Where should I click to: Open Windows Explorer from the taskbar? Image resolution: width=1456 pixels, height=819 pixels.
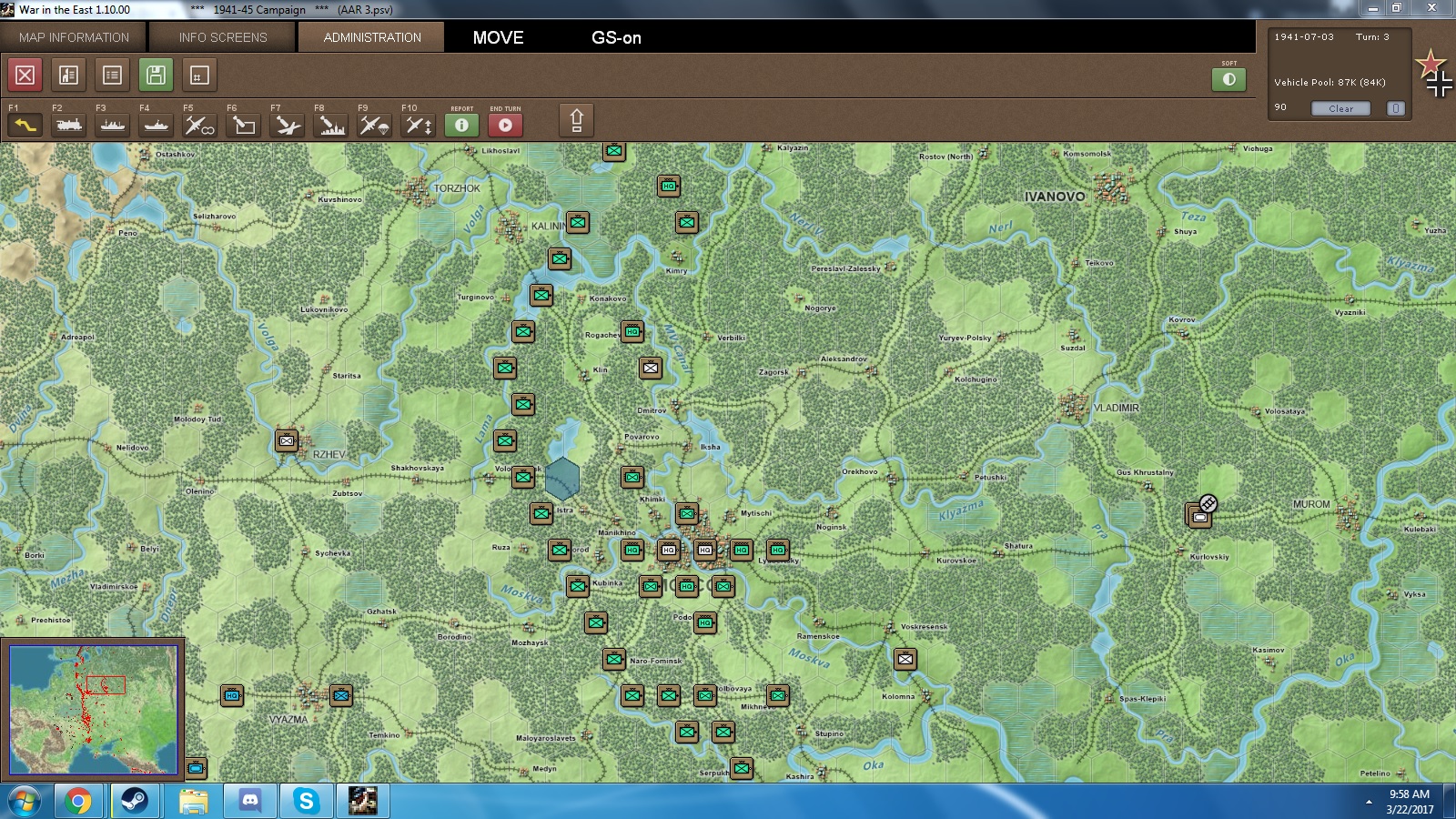click(x=192, y=802)
